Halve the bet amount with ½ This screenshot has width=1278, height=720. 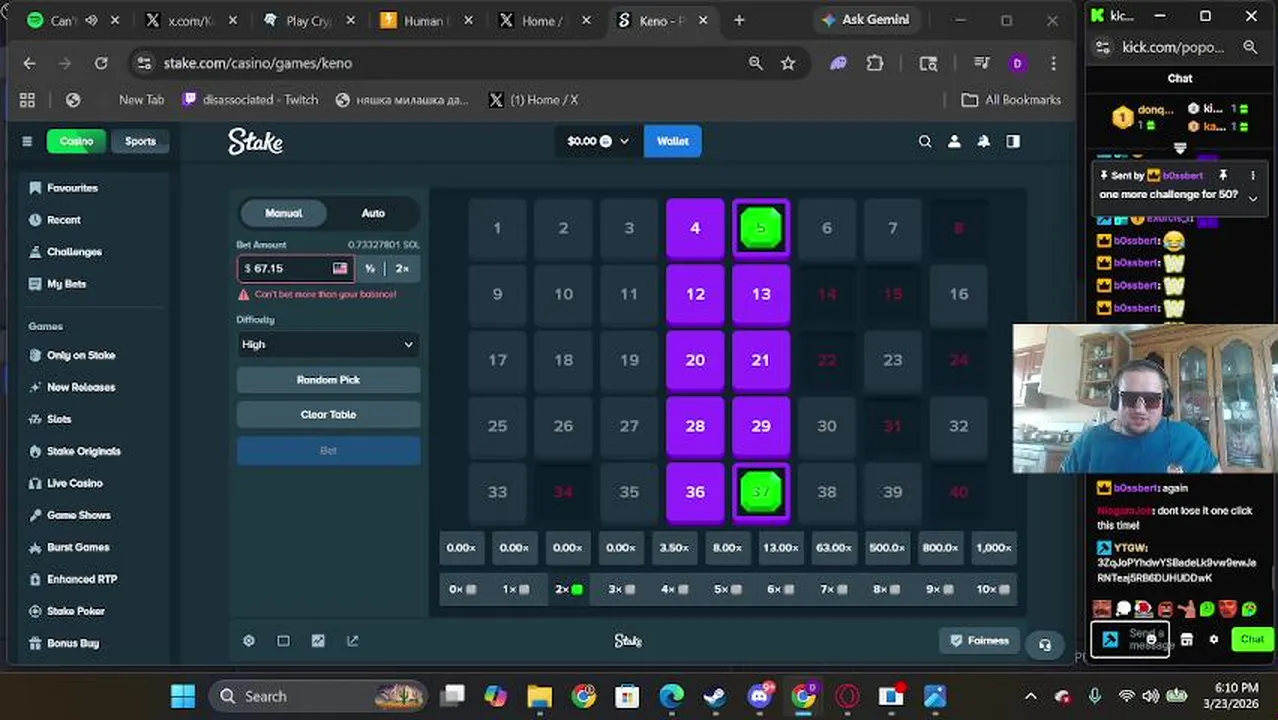[x=370, y=268]
